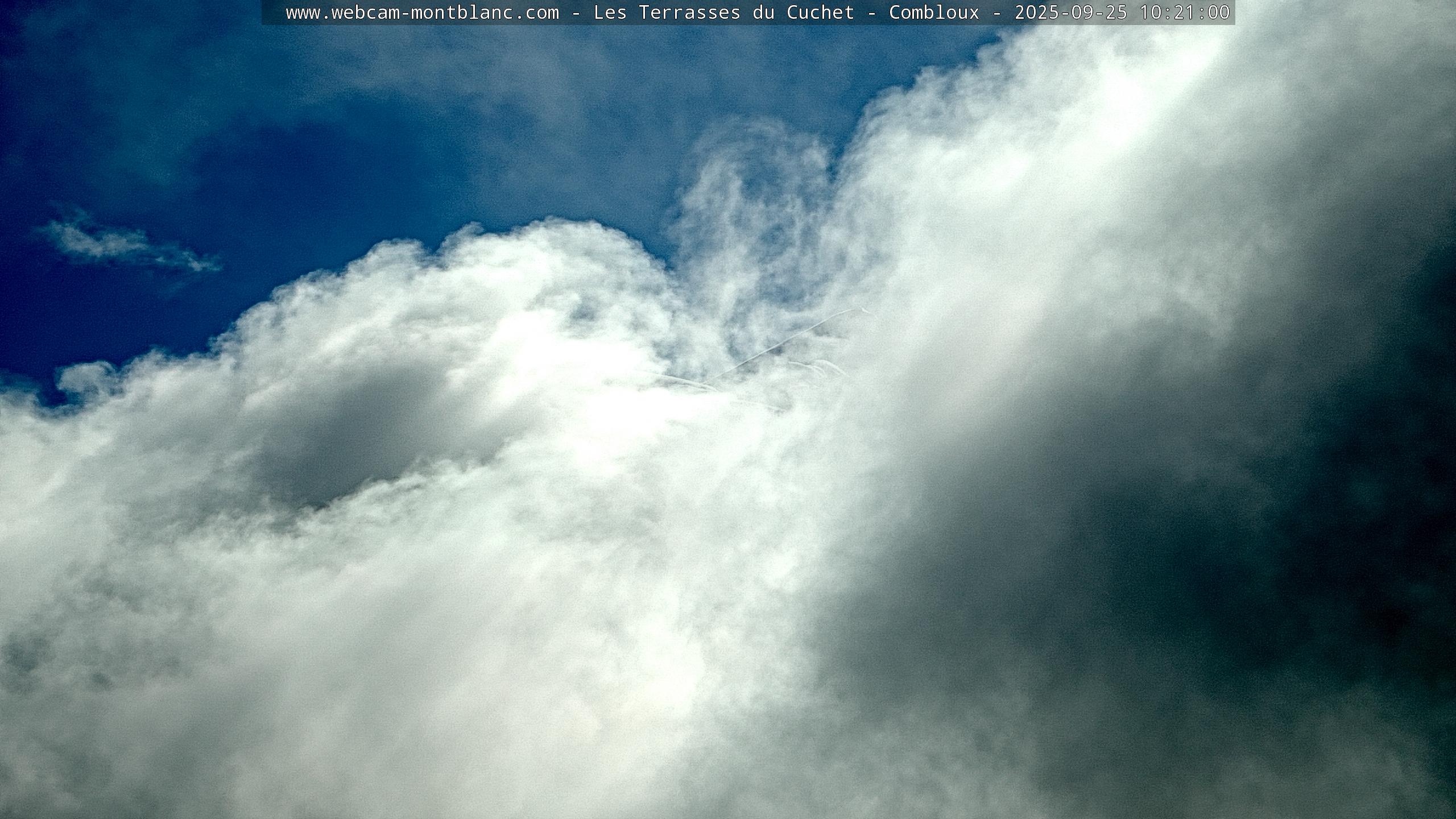Image resolution: width=1456 pixels, height=819 pixels.
Task: Click the date 2025-09-25 in the overlay
Action: coord(1070,13)
